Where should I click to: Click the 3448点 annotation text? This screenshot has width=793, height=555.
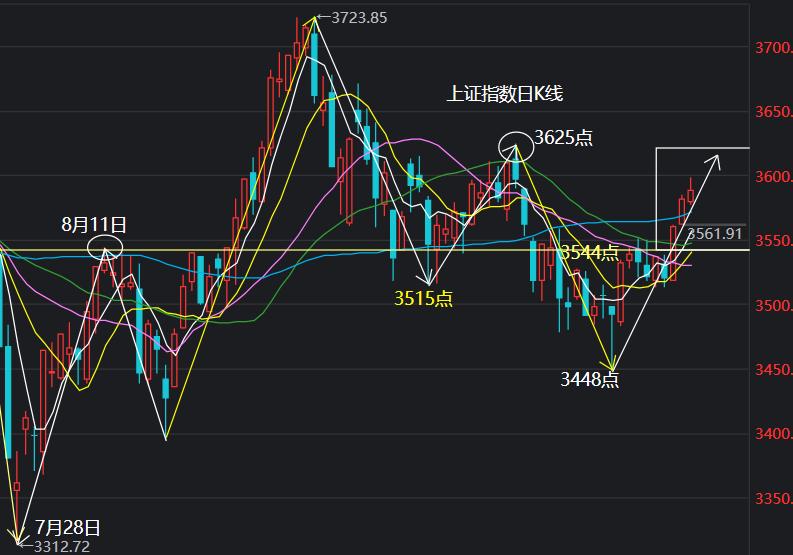(x=590, y=379)
